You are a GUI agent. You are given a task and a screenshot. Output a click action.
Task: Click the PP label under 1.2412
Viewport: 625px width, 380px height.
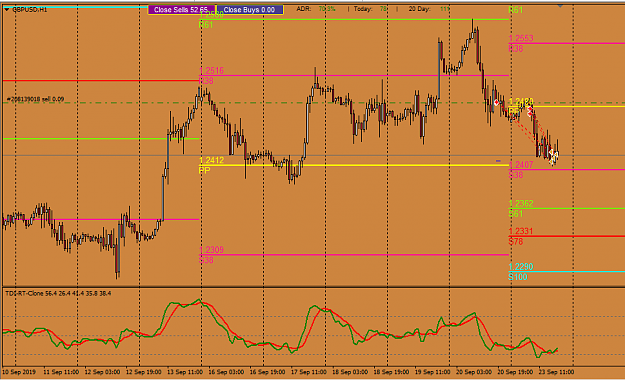204,170
